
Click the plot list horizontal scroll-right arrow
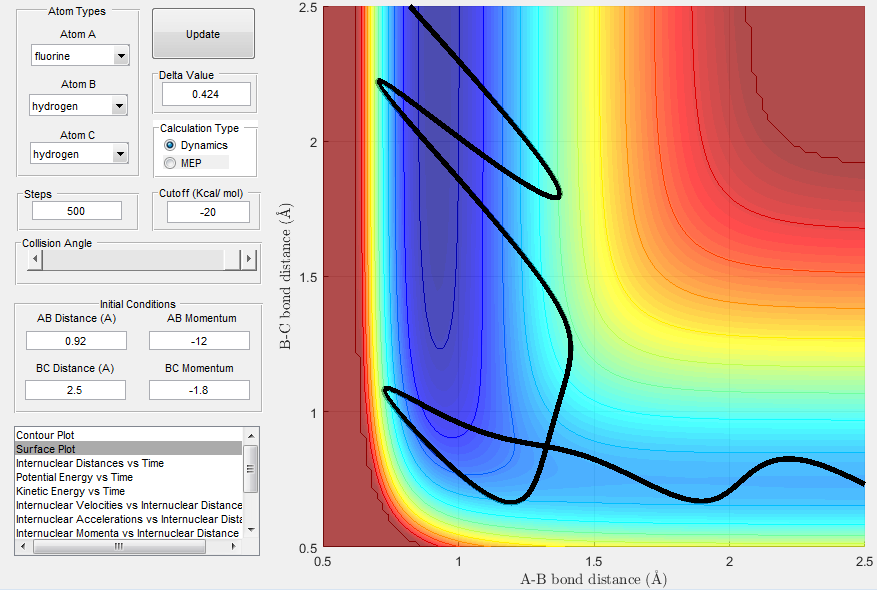[234, 546]
